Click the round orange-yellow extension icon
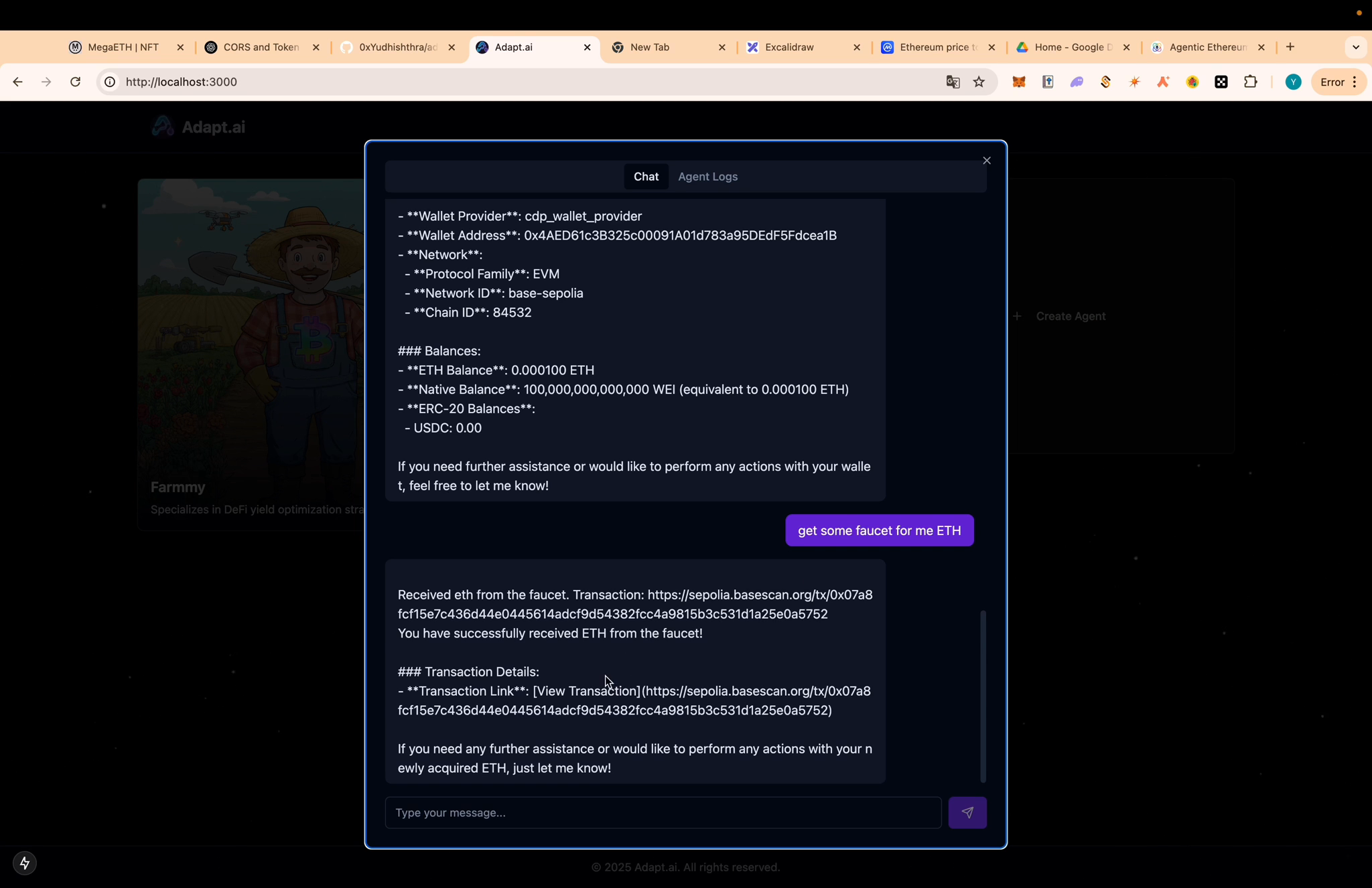 pos(1192,82)
